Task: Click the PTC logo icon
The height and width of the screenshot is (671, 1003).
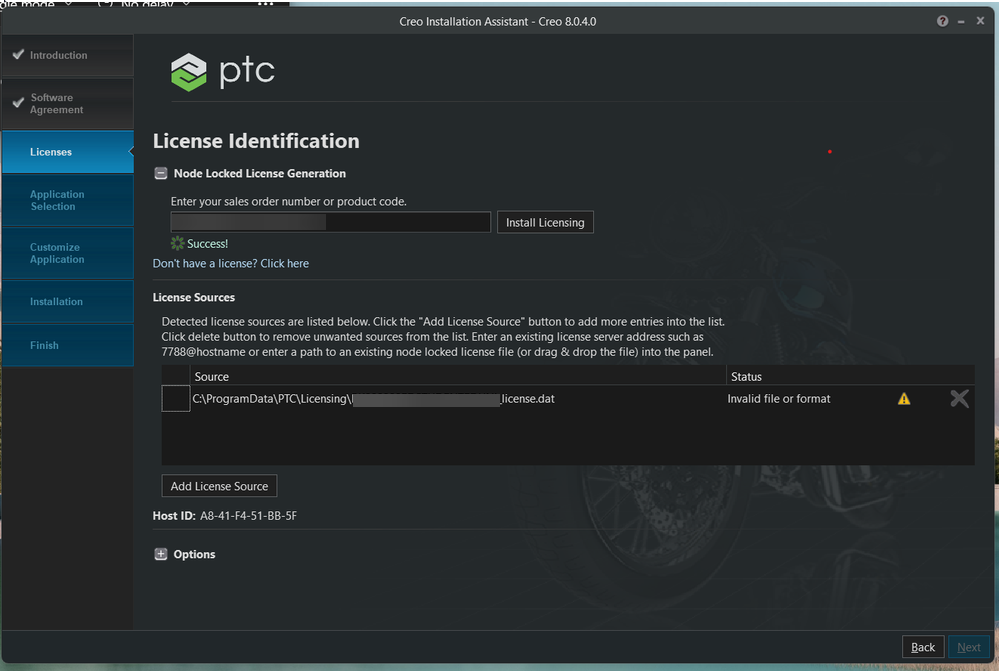Action: [x=188, y=71]
